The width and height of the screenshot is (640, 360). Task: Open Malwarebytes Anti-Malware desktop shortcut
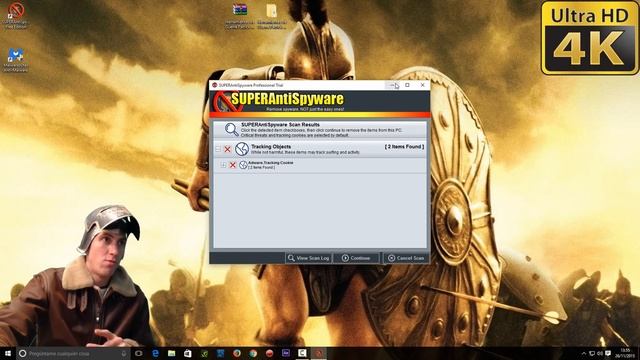pos(16,60)
